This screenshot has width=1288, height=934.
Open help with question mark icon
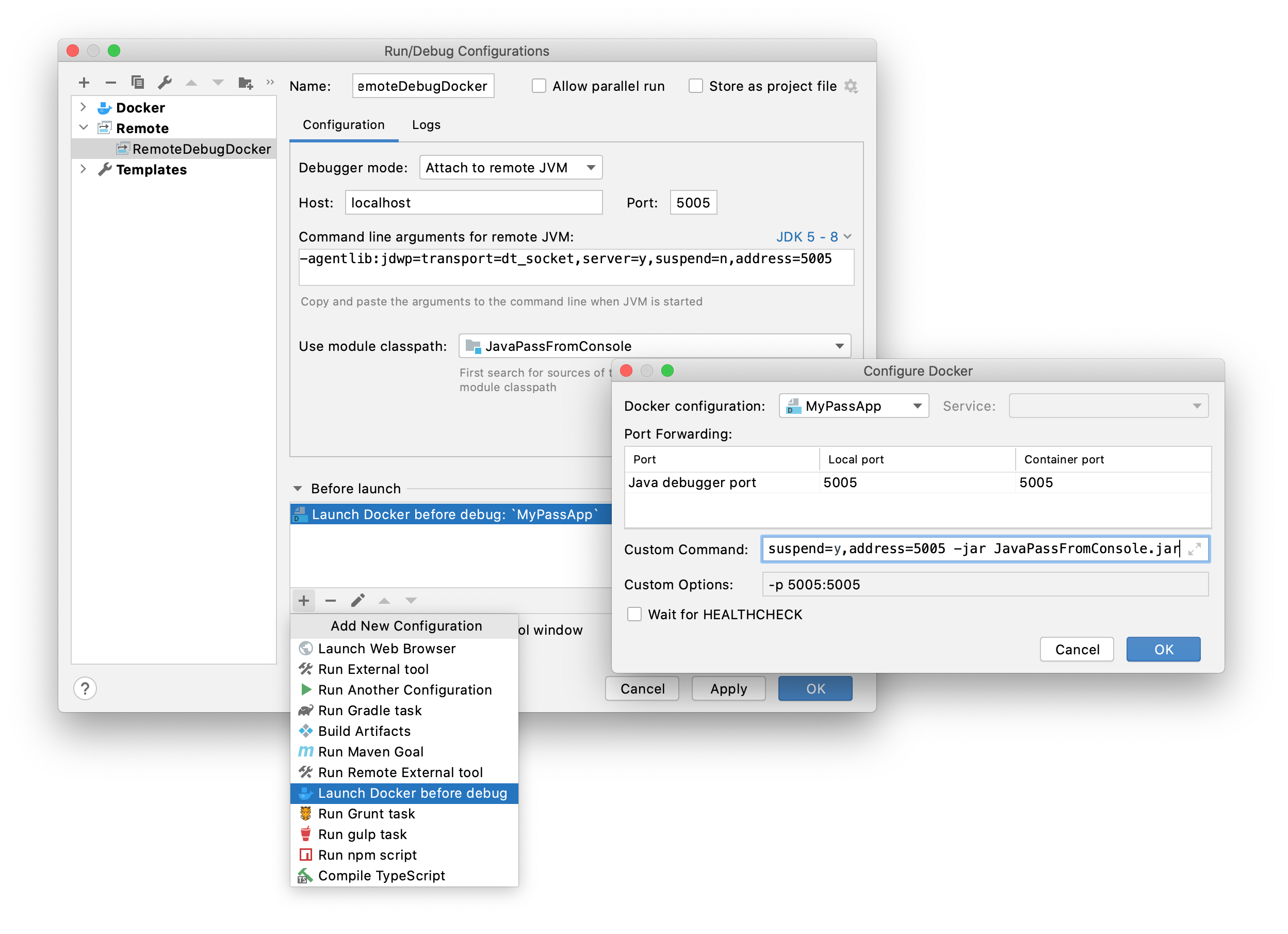tap(85, 688)
